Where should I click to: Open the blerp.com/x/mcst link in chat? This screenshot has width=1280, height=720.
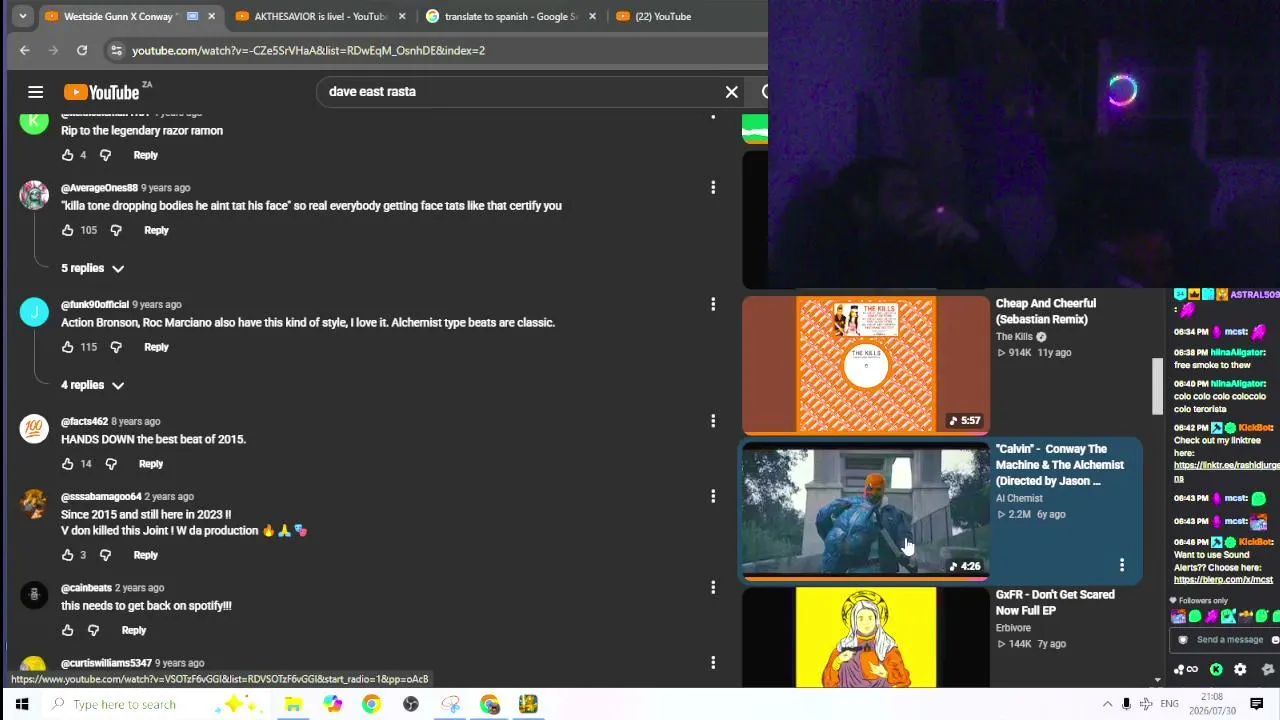coord(1223,580)
